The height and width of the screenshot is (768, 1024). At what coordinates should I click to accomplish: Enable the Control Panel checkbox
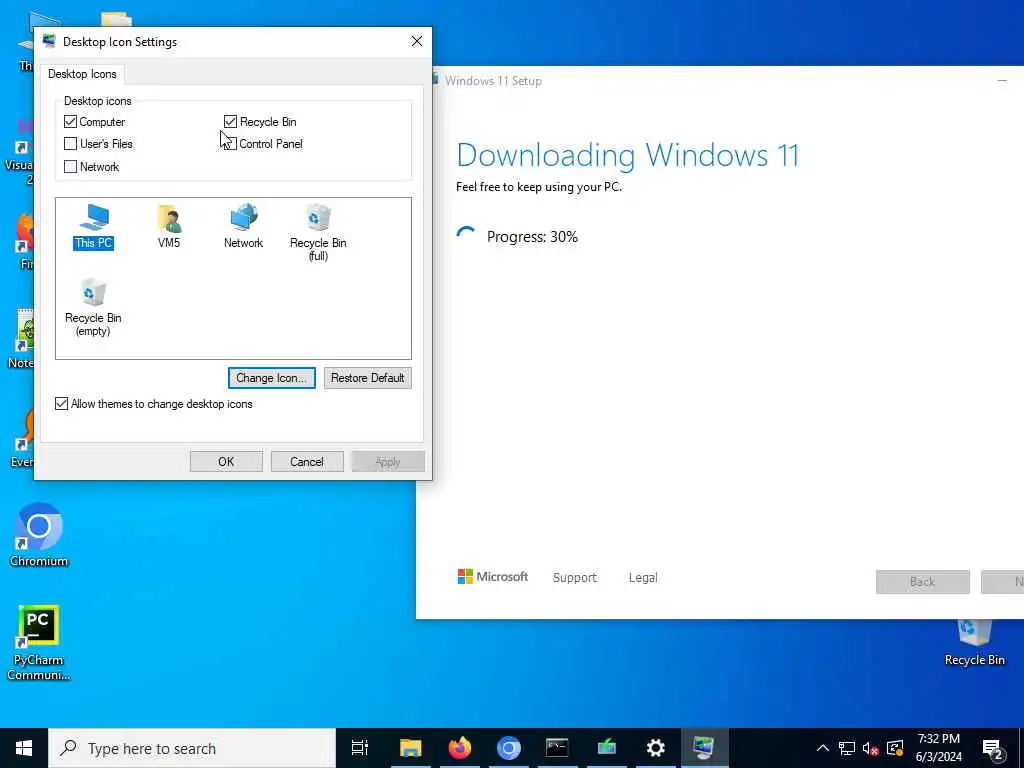[230, 144]
